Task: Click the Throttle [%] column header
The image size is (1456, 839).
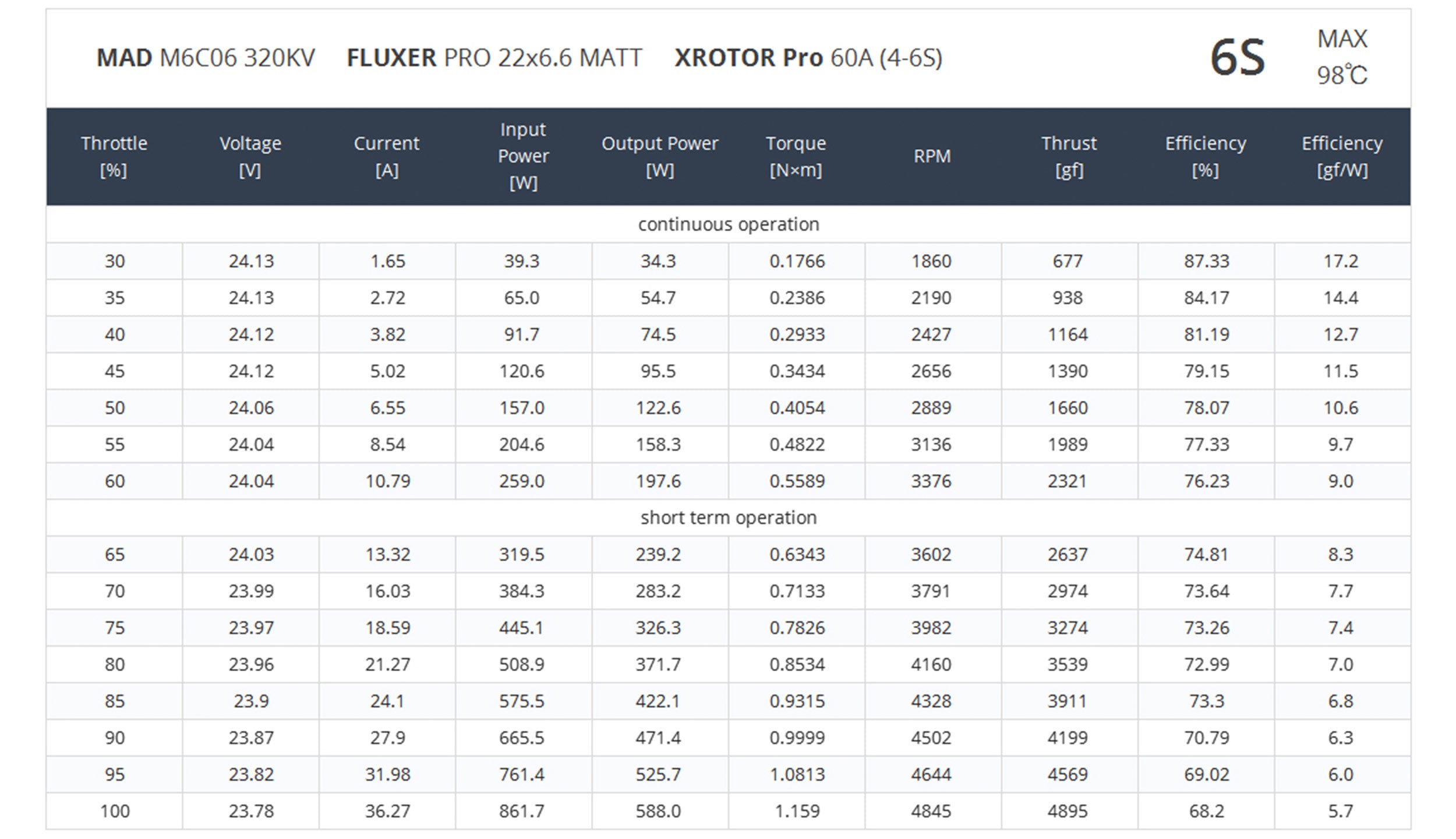Action: pyautogui.click(x=114, y=156)
